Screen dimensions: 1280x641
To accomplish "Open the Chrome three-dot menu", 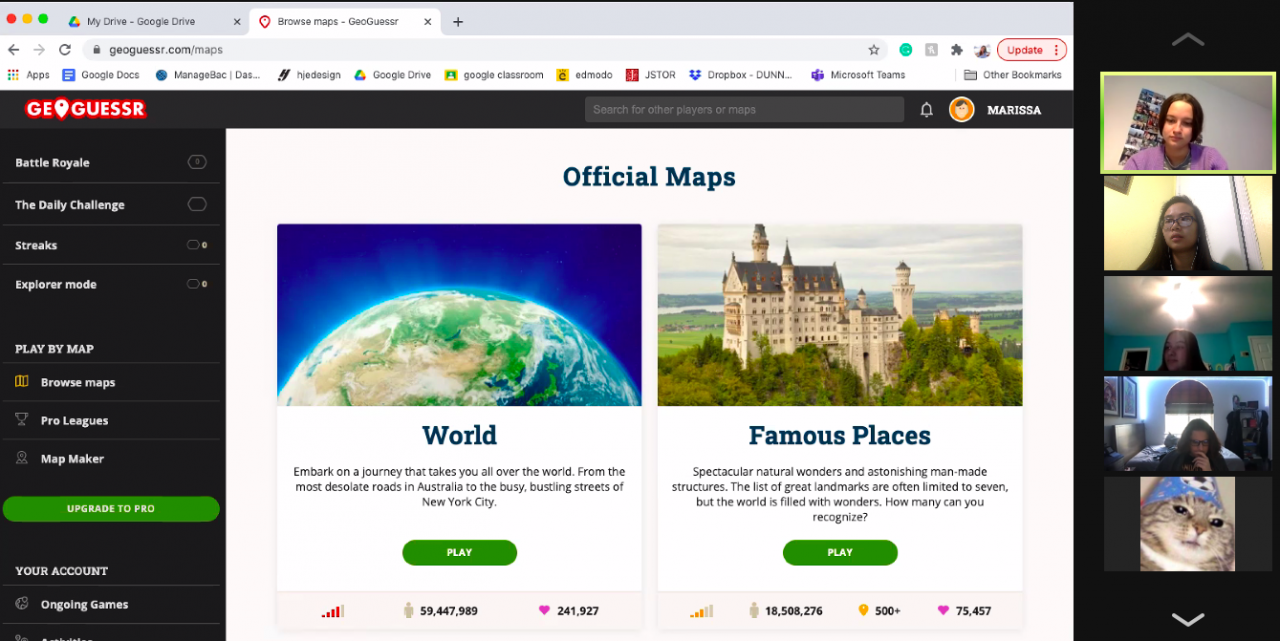I will [x=1056, y=50].
